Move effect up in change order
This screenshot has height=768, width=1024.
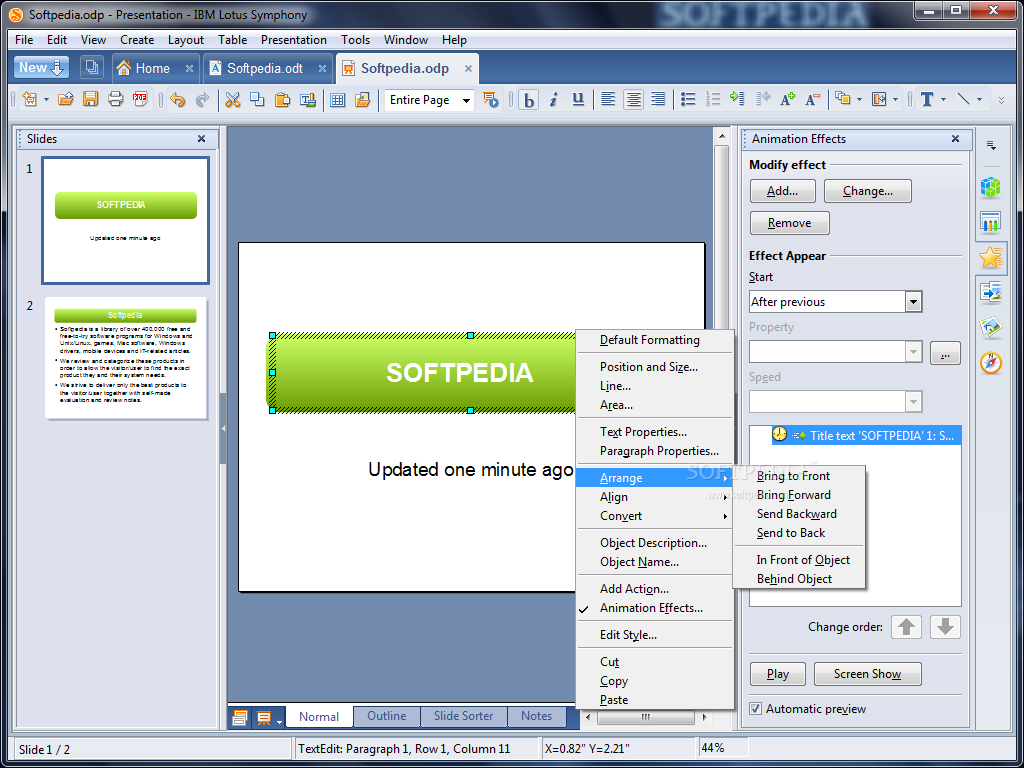coord(906,627)
